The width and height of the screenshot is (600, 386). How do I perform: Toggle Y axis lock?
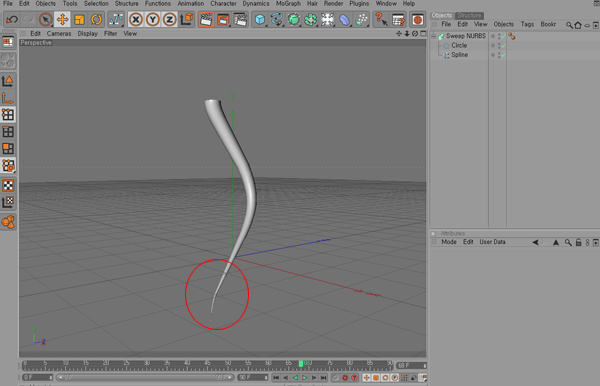point(153,19)
